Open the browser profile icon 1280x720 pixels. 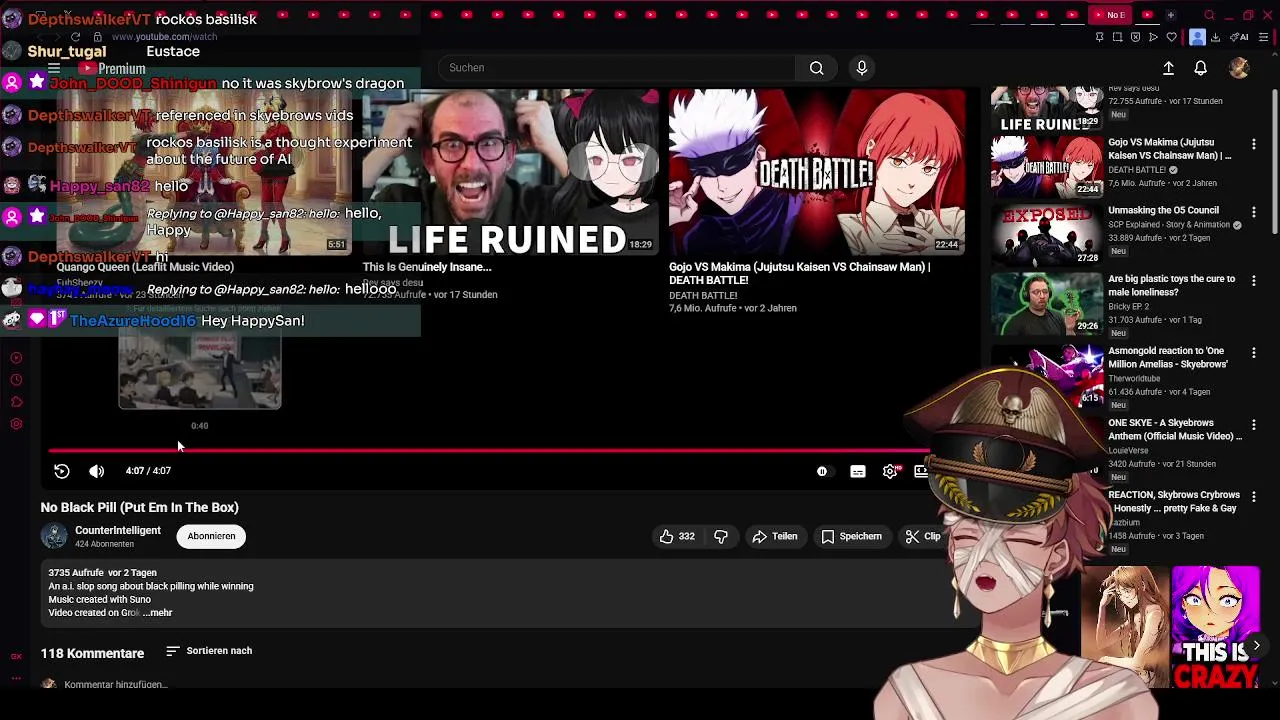click(1197, 37)
